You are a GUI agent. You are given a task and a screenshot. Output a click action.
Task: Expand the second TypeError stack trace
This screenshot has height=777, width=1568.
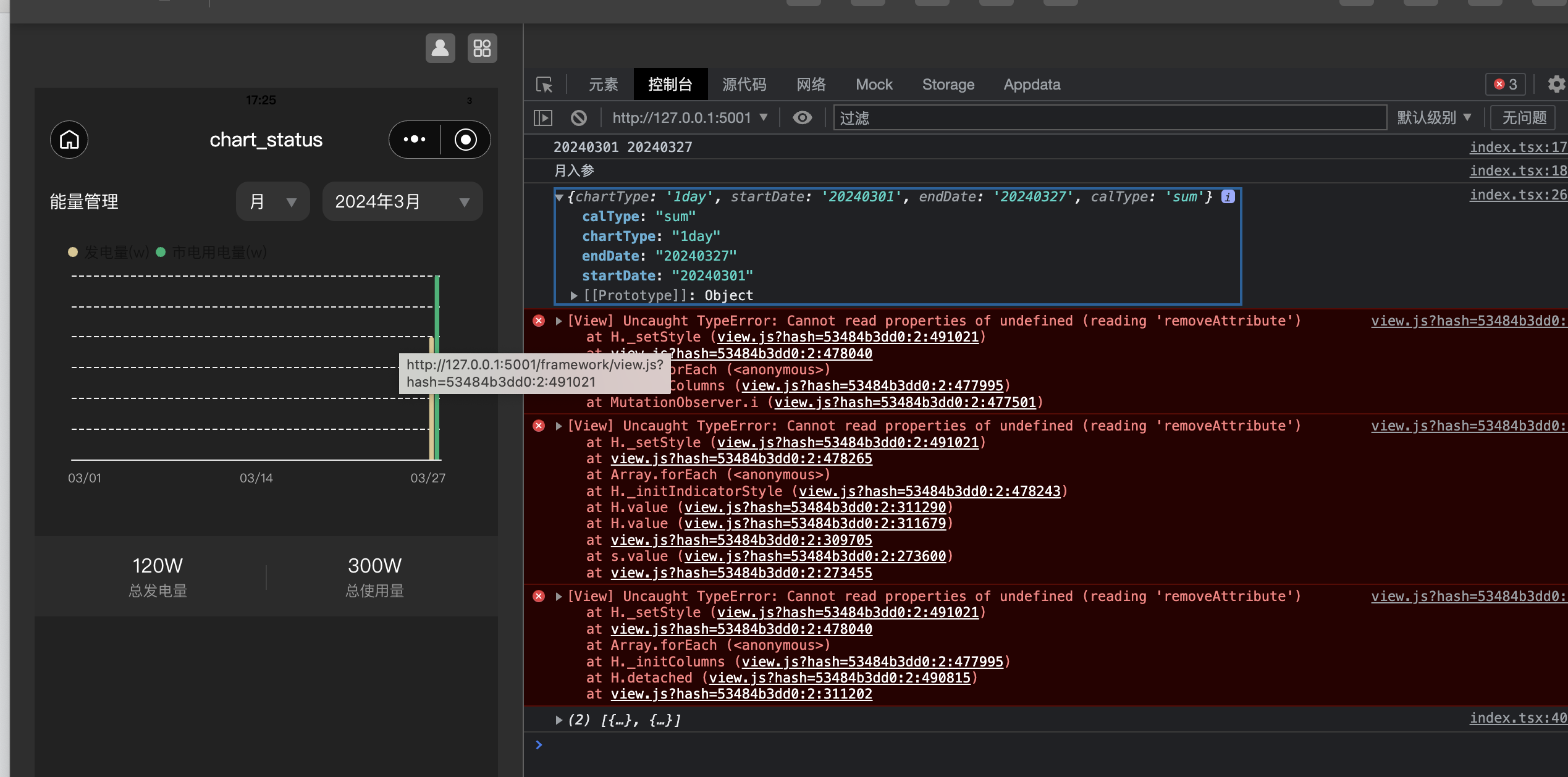[x=559, y=426]
